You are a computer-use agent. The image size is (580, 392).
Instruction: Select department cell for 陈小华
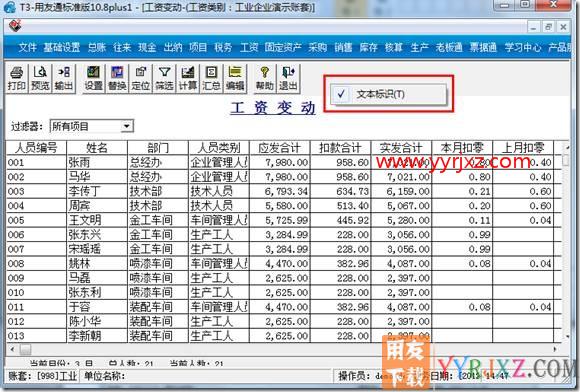point(158,321)
